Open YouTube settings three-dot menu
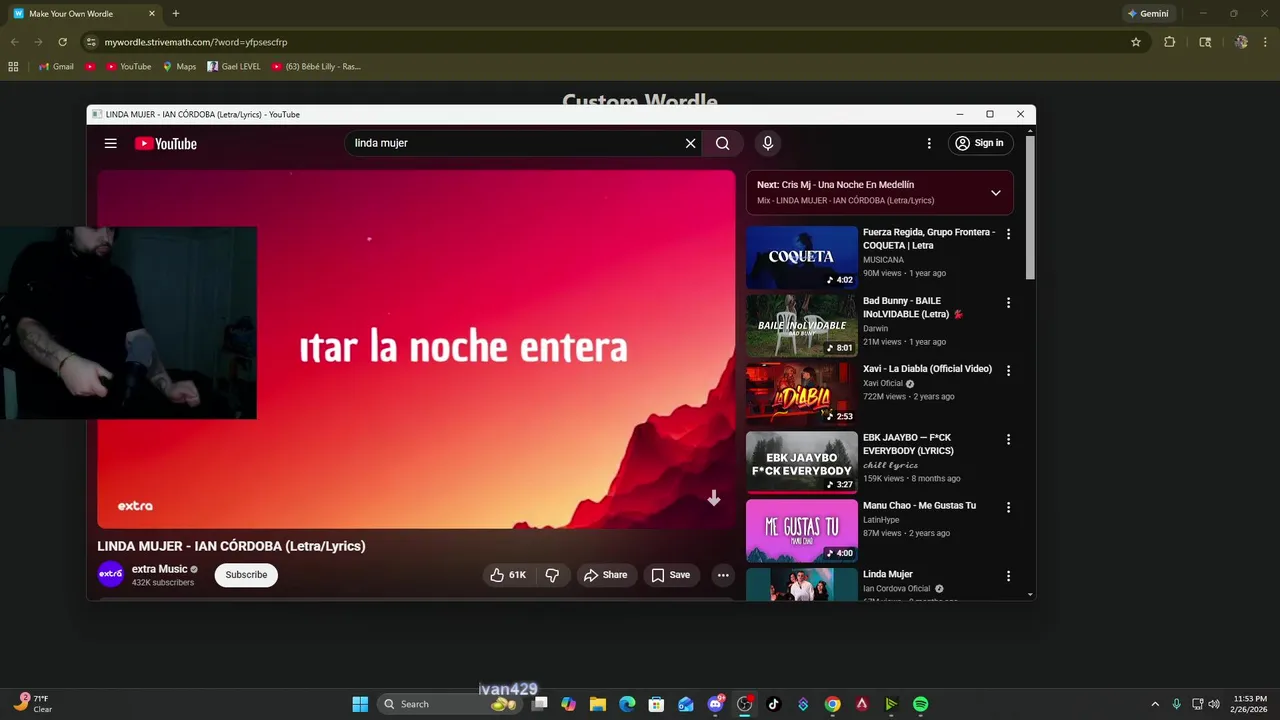Screen dimensions: 1280x720 point(929,143)
